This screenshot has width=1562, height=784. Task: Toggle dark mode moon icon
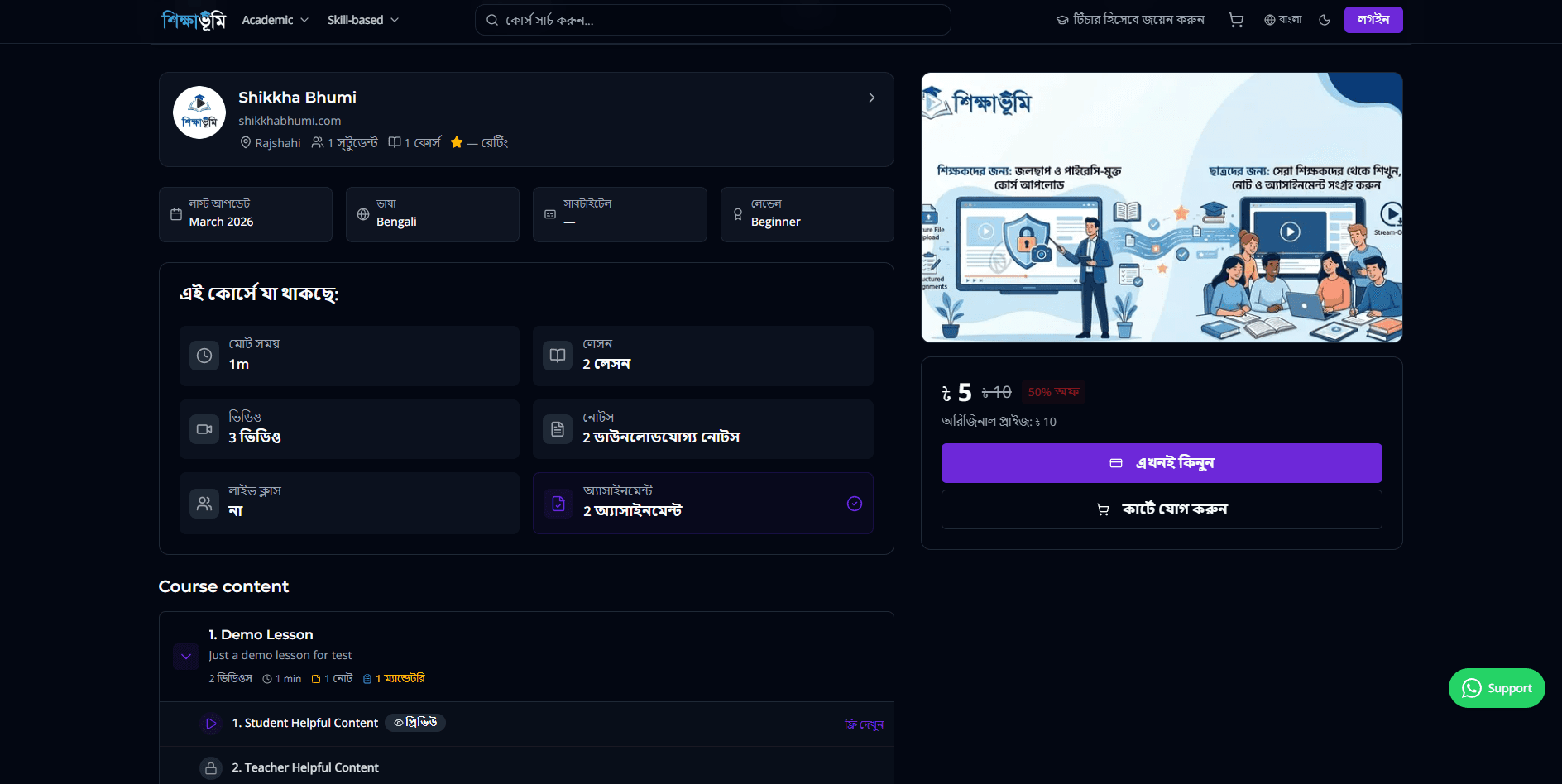pyautogui.click(x=1325, y=20)
